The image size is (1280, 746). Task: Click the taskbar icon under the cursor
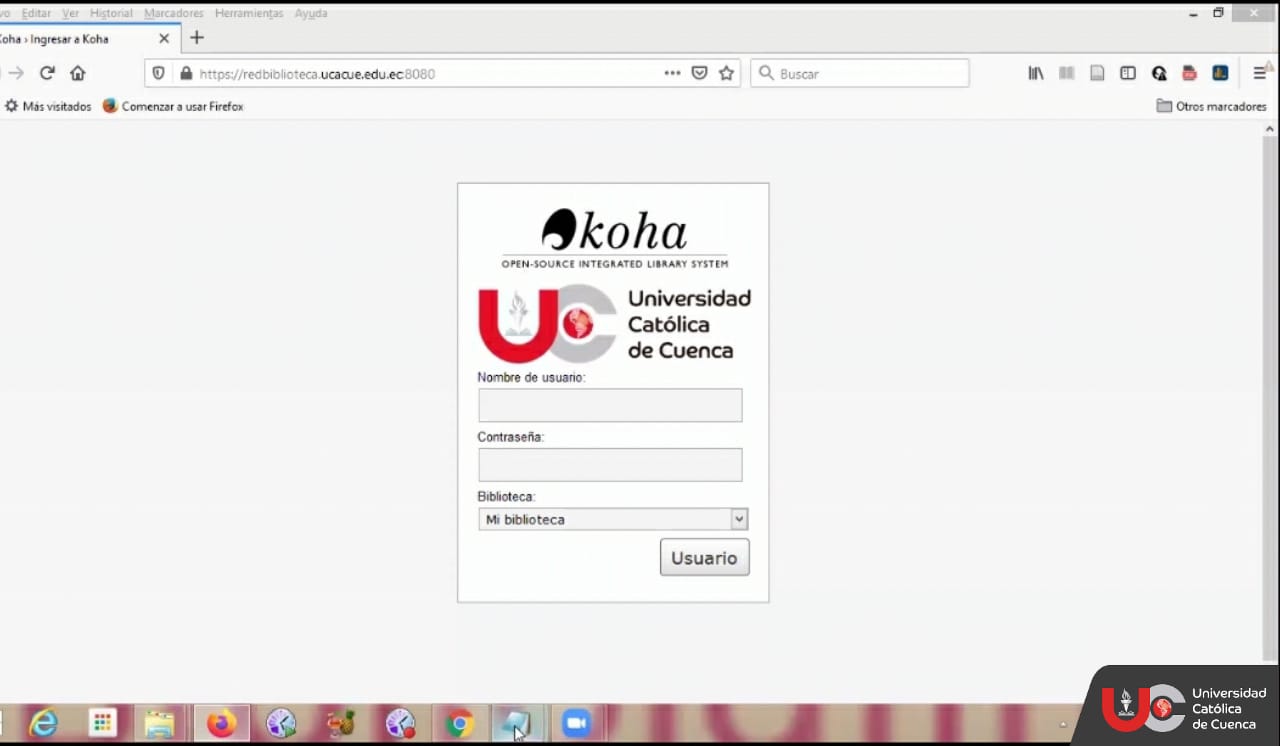[518, 723]
